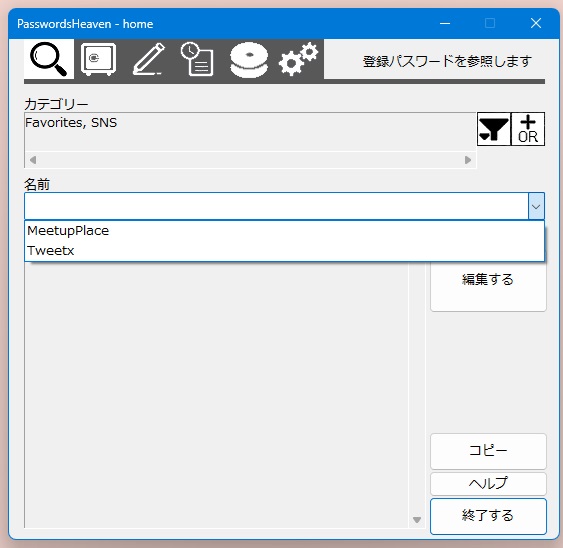Click the list down scroll arrow
Viewport: 563px width, 548px height.
coord(417,520)
